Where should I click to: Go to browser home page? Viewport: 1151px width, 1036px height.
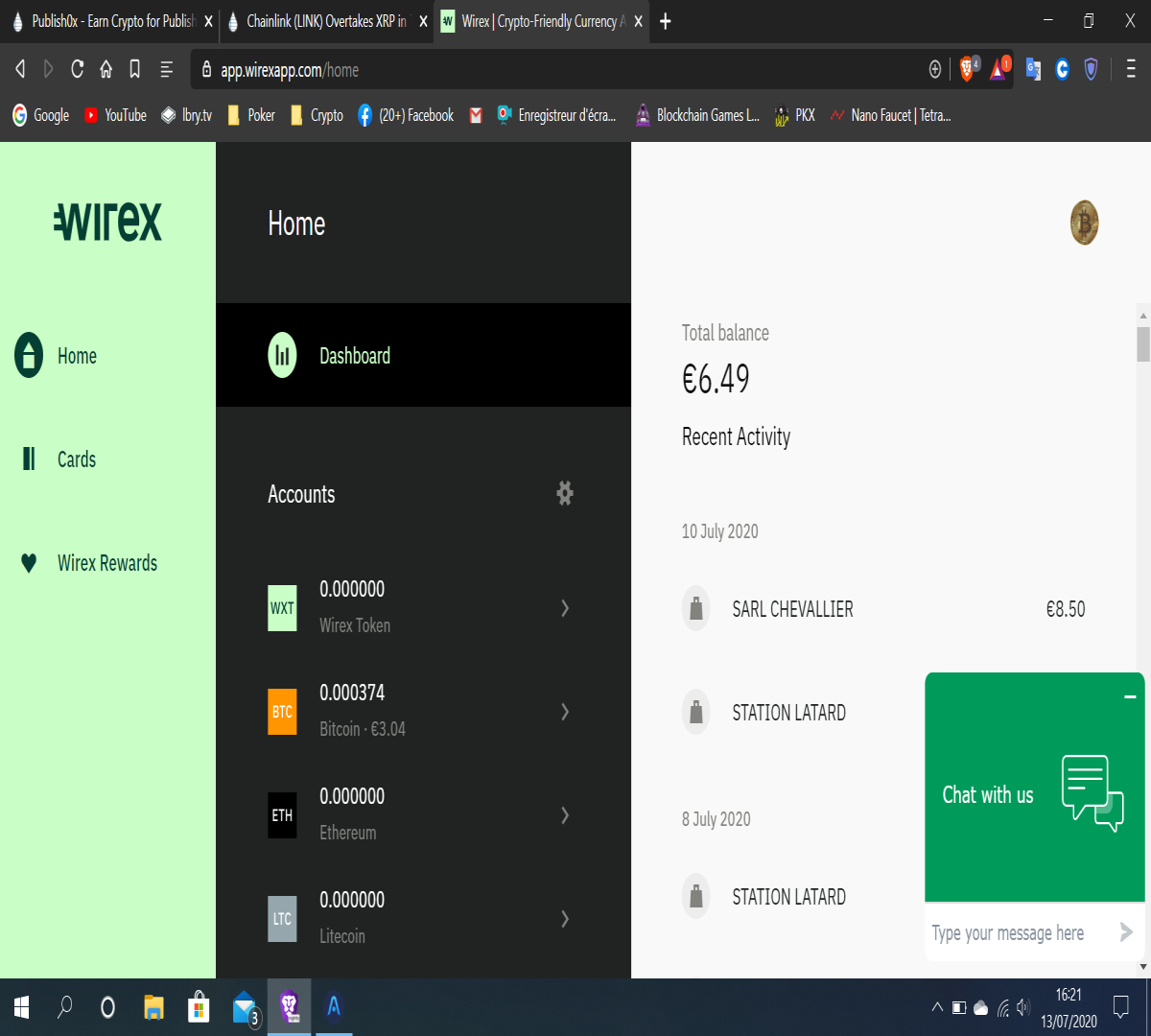[106, 69]
